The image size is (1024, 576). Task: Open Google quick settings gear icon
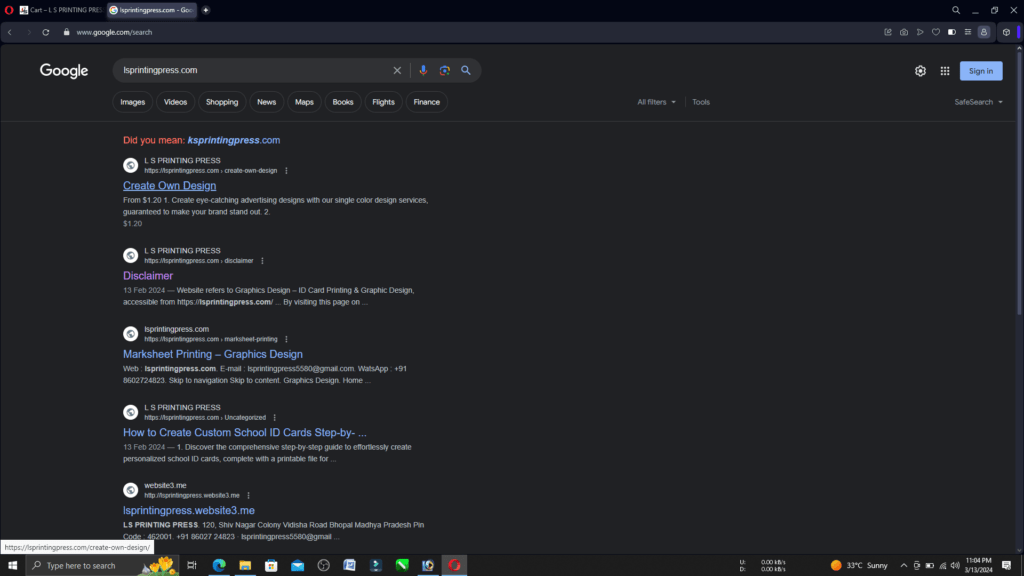pyautogui.click(x=920, y=71)
